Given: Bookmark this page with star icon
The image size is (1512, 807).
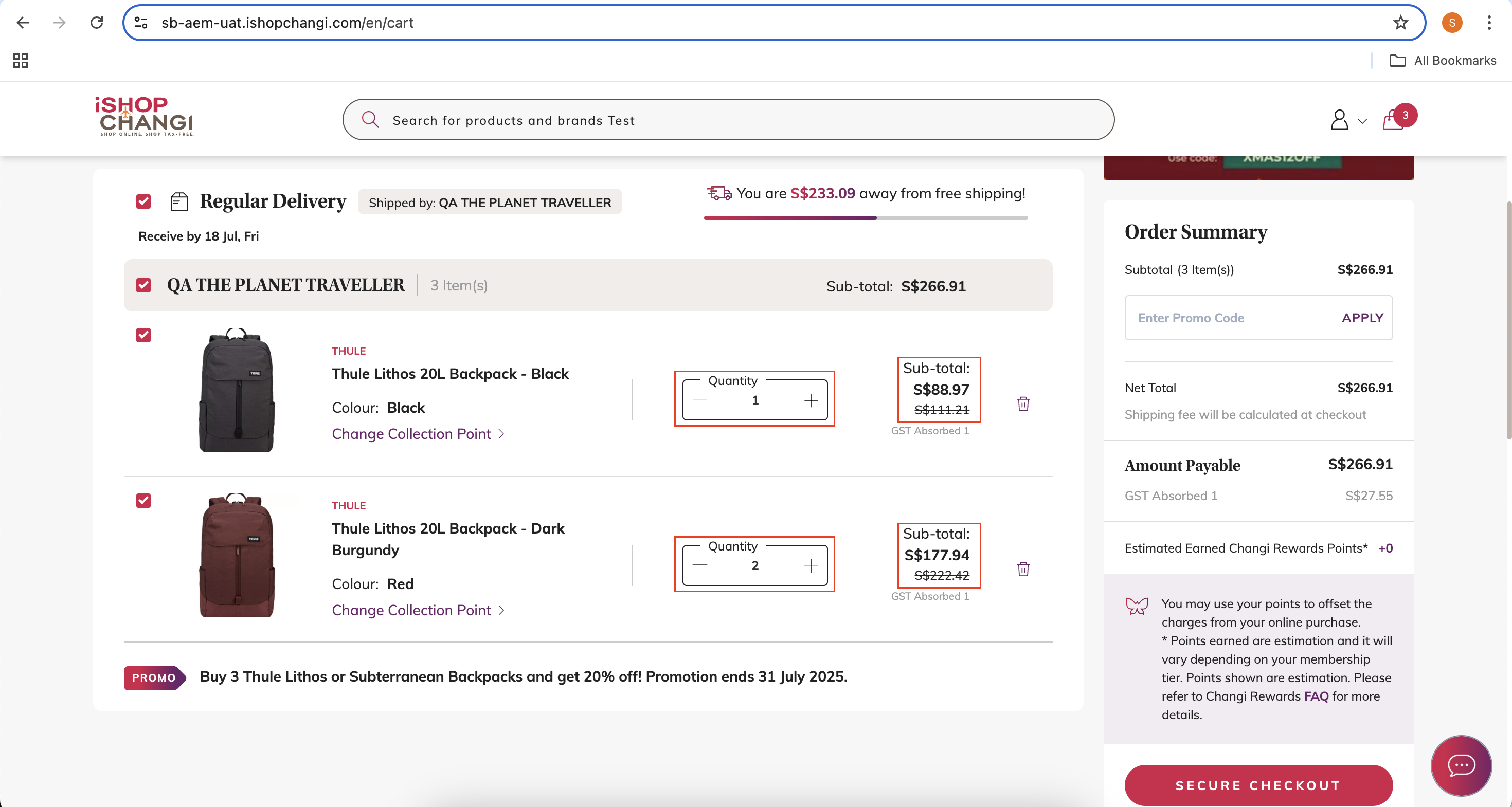Looking at the screenshot, I should click(x=1400, y=22).
